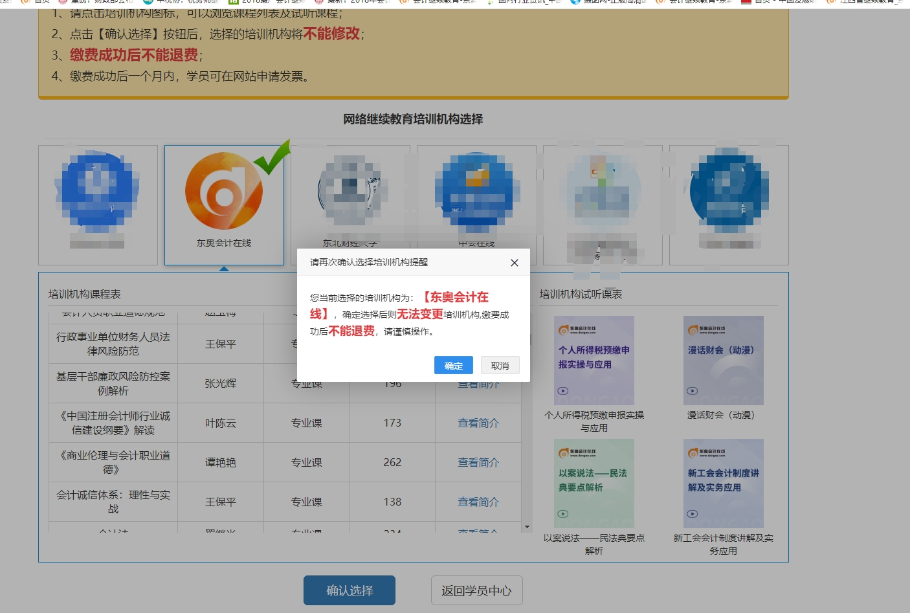Image resolution: width=910 pixels, height=613 pixels.
Task: Open the 漫话财会（动漫） course cover
Action: click(722, 360)
